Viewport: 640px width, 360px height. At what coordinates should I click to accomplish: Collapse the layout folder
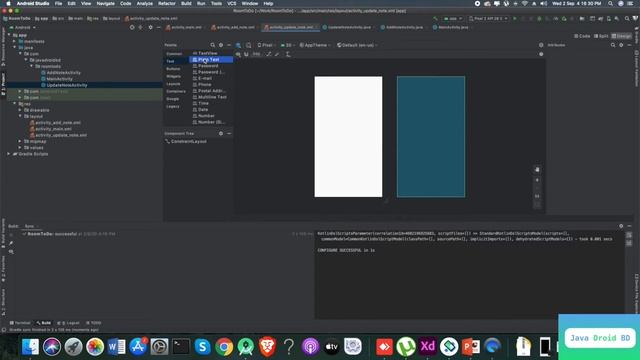(x=20, y=116)
